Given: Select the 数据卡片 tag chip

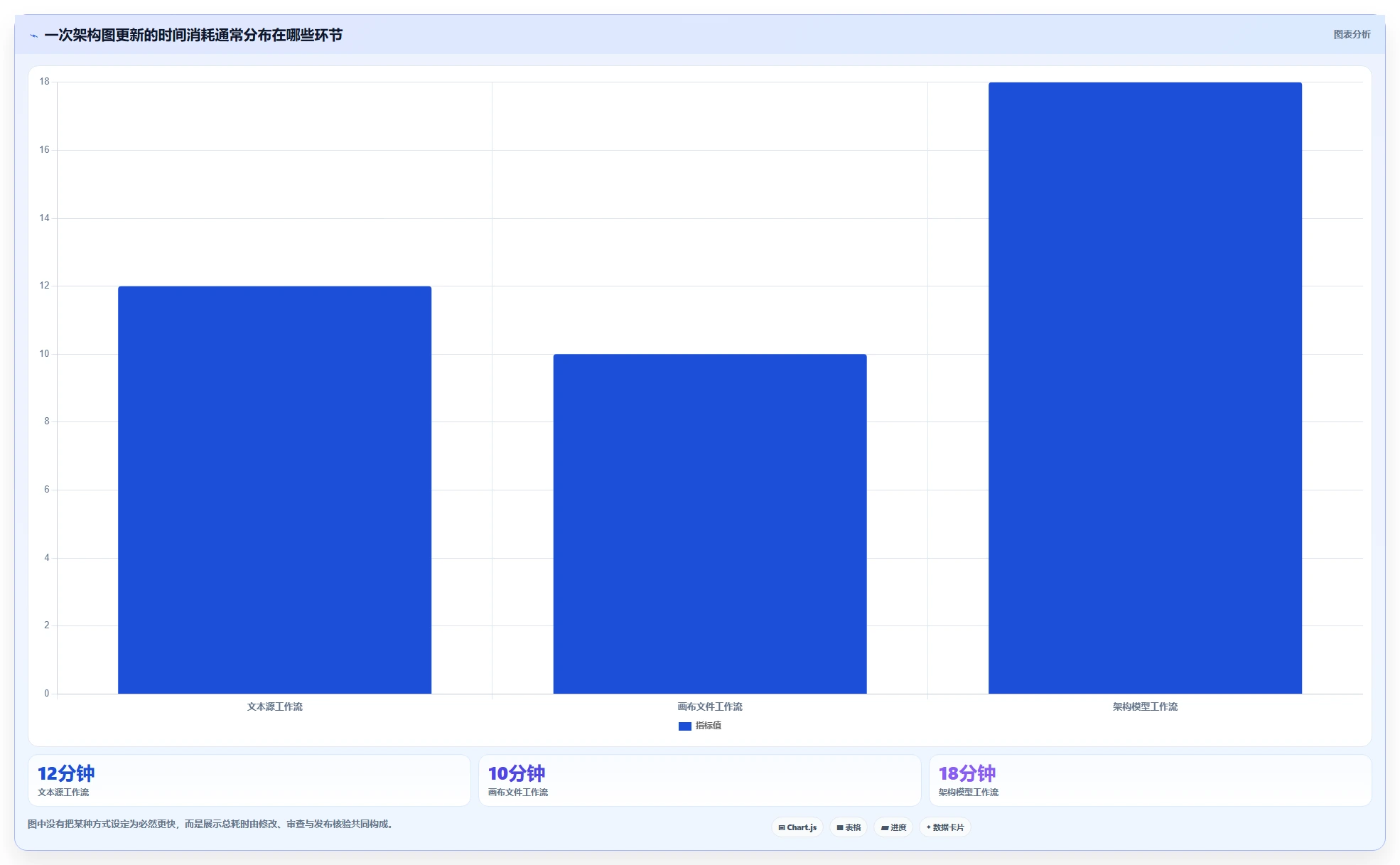Looking at the screenshot, I should (x=945, y=827).
